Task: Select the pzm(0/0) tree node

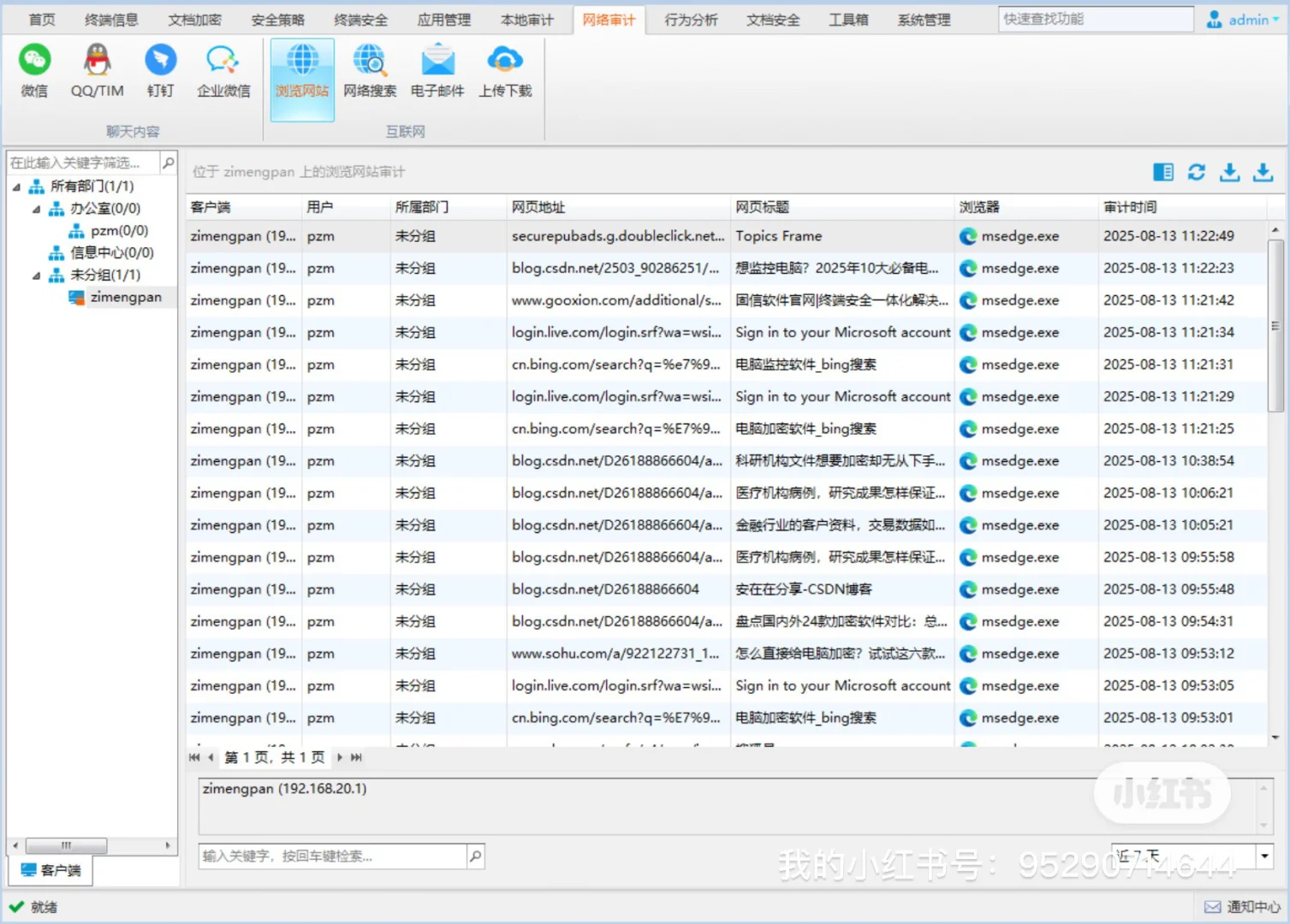Action: coord(119,231)
